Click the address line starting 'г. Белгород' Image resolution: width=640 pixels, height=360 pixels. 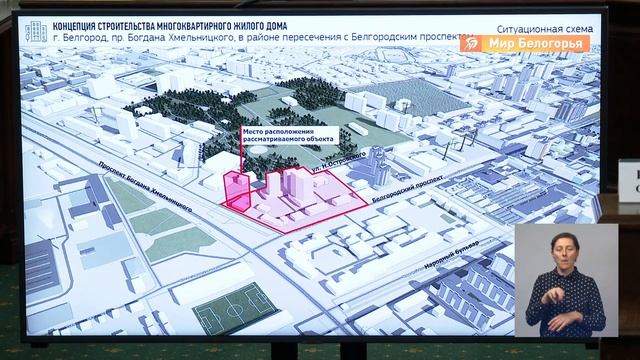[x=263, y=37]
